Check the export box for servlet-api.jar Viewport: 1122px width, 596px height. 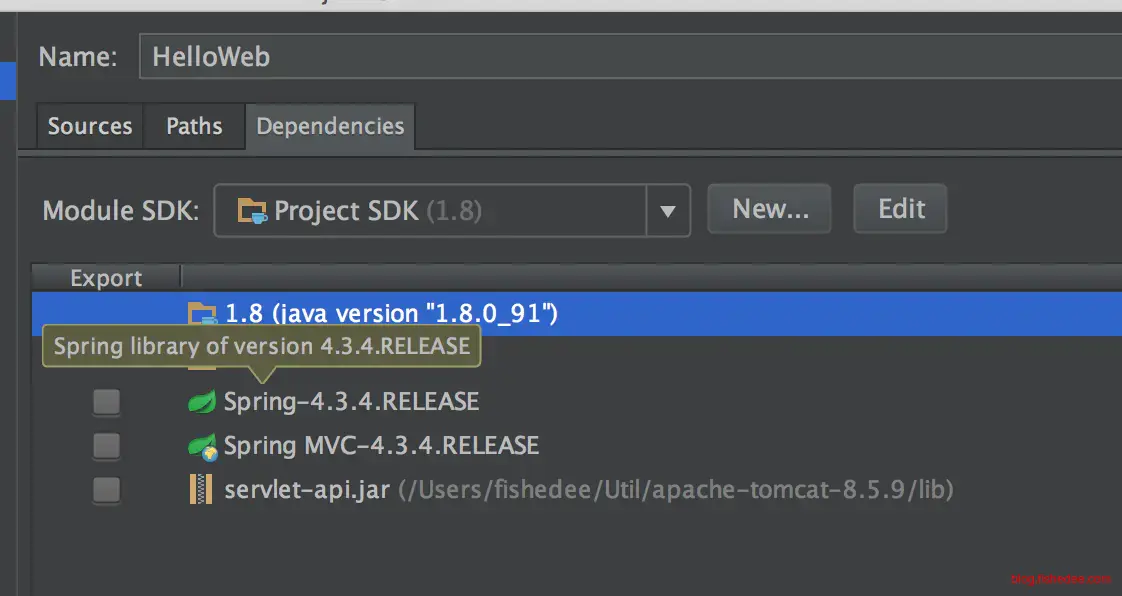point(106,490)
